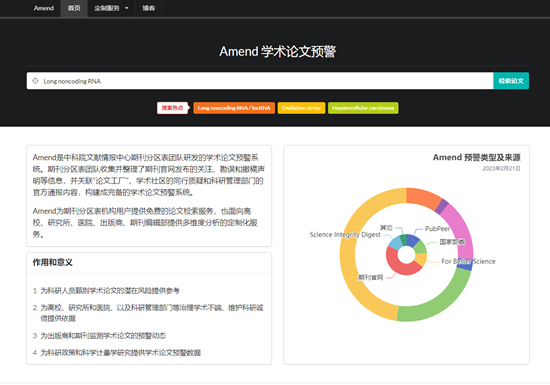Click the 定制服务 dropdown caret arrow
Viewport: 550px width, 385px height.
127,8
